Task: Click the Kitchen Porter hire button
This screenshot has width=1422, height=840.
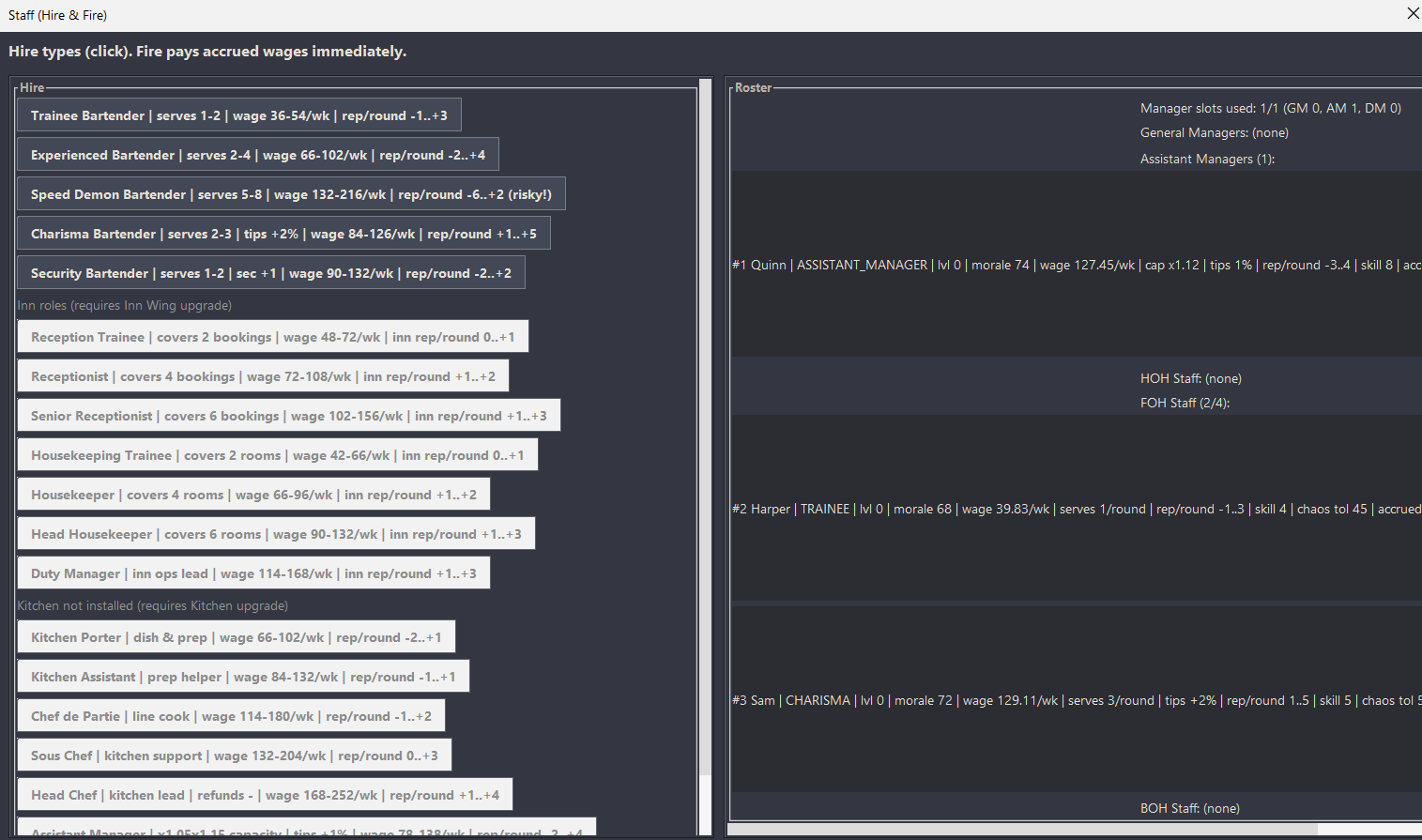Action: [236, 637]
